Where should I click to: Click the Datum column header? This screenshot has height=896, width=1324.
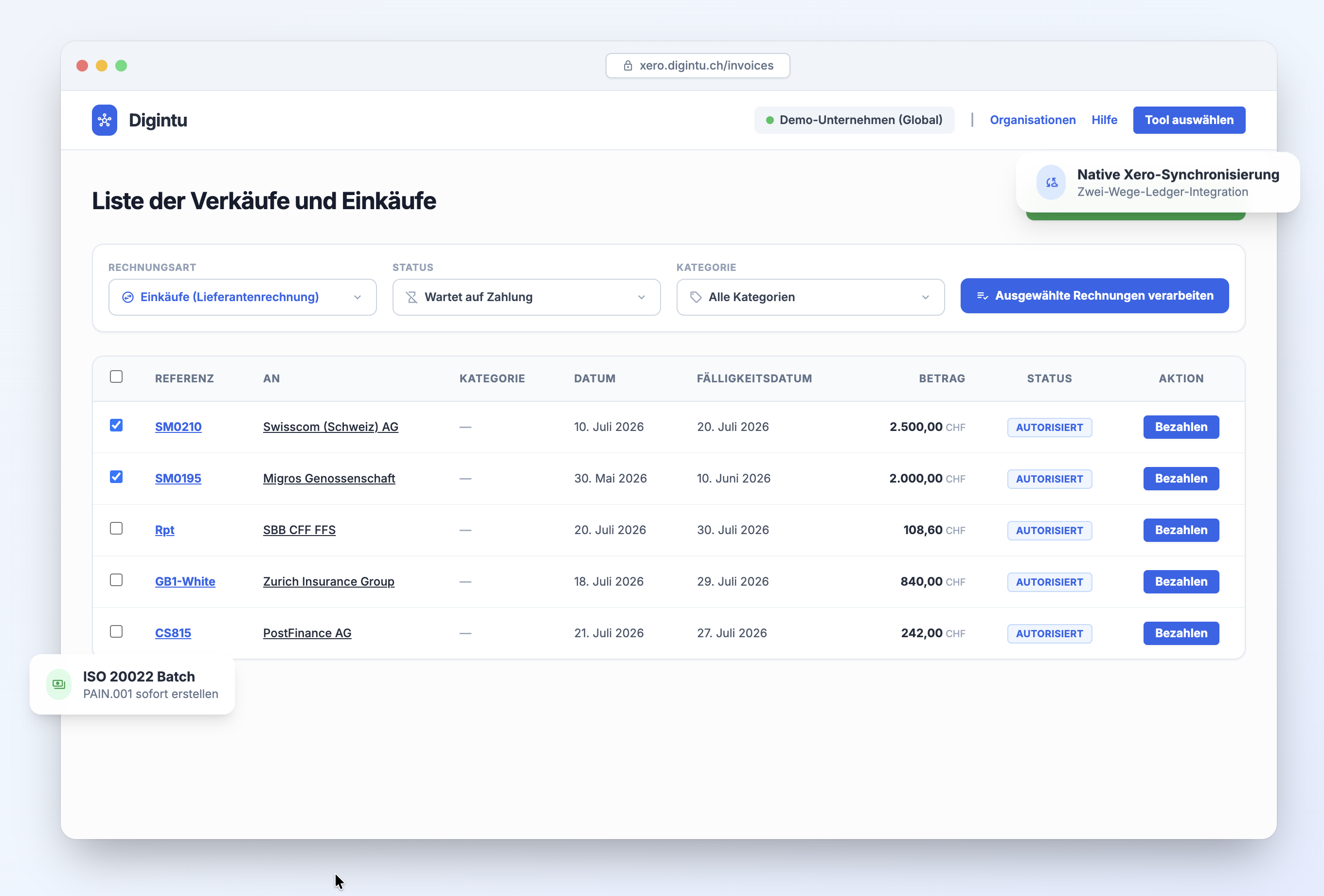(595, 379)
